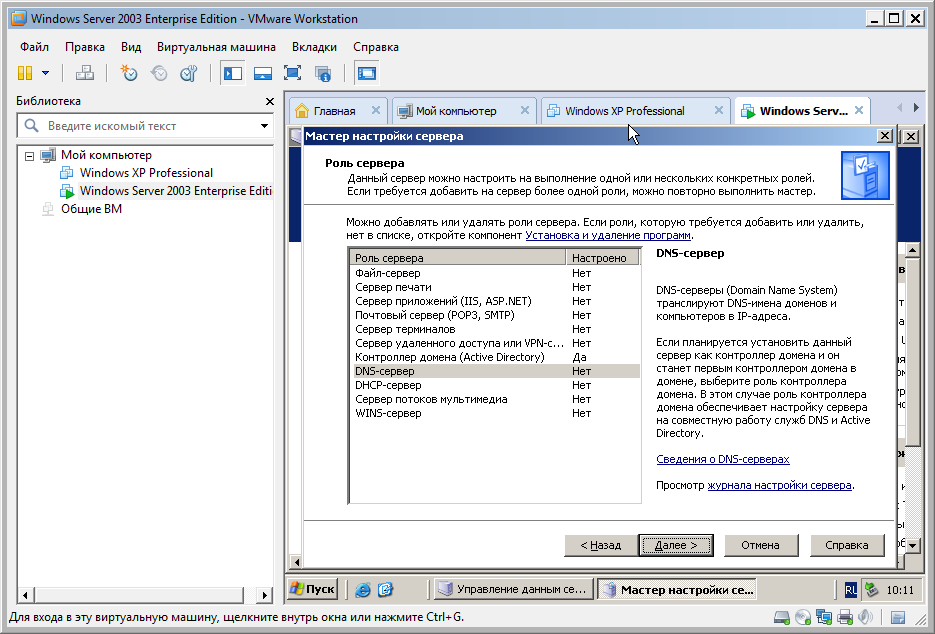Open the library search dropdown arrow

(x=264, y=126)
